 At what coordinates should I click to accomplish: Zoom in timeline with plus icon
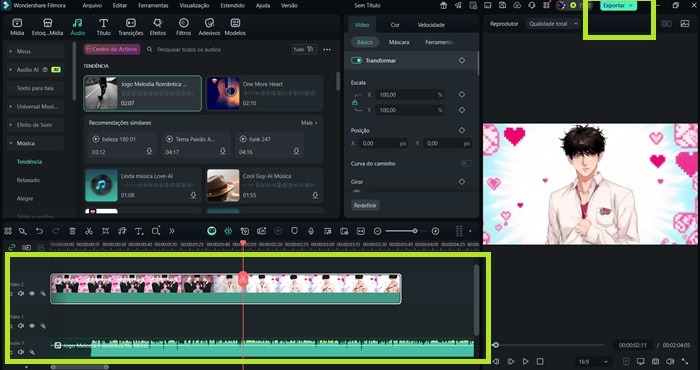[x=435, y=231]
